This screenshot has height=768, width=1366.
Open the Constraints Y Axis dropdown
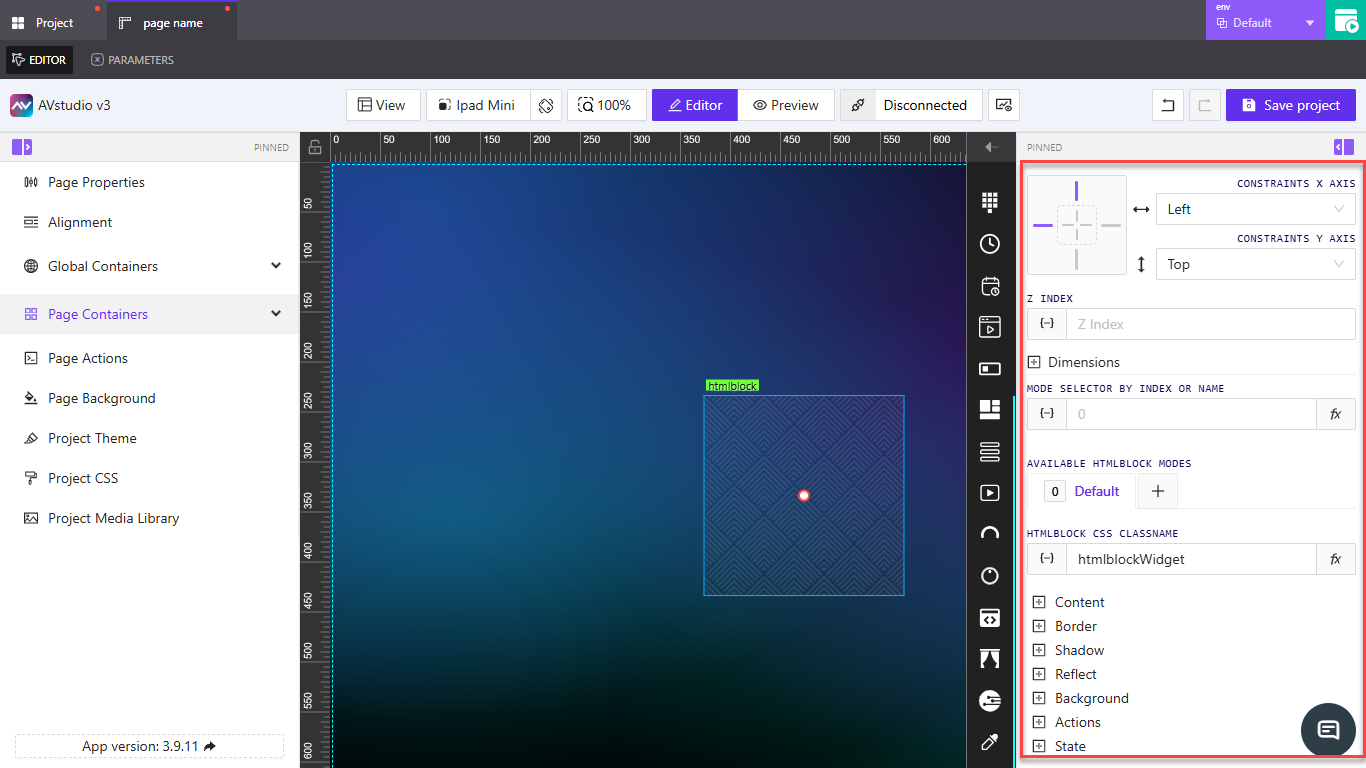(x=1255, y=264)
